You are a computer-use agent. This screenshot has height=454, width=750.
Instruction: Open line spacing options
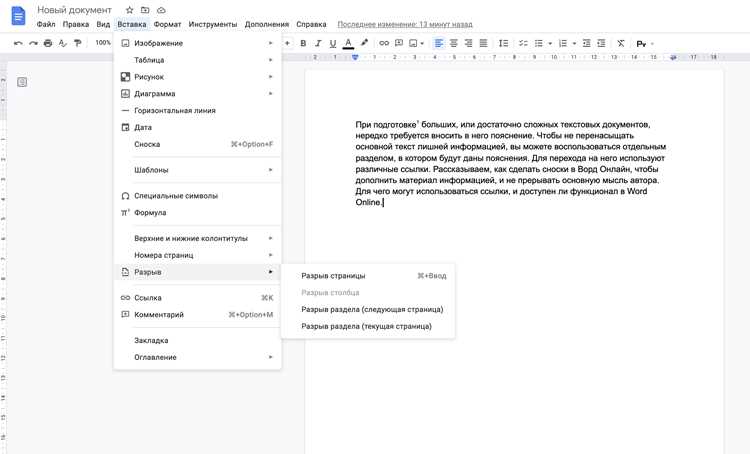point(503,43)
